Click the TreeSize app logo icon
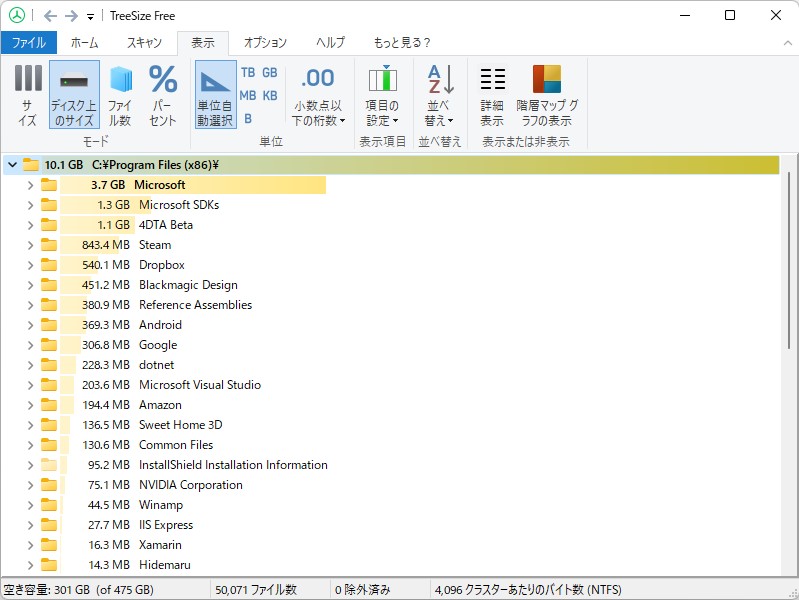 17,16
